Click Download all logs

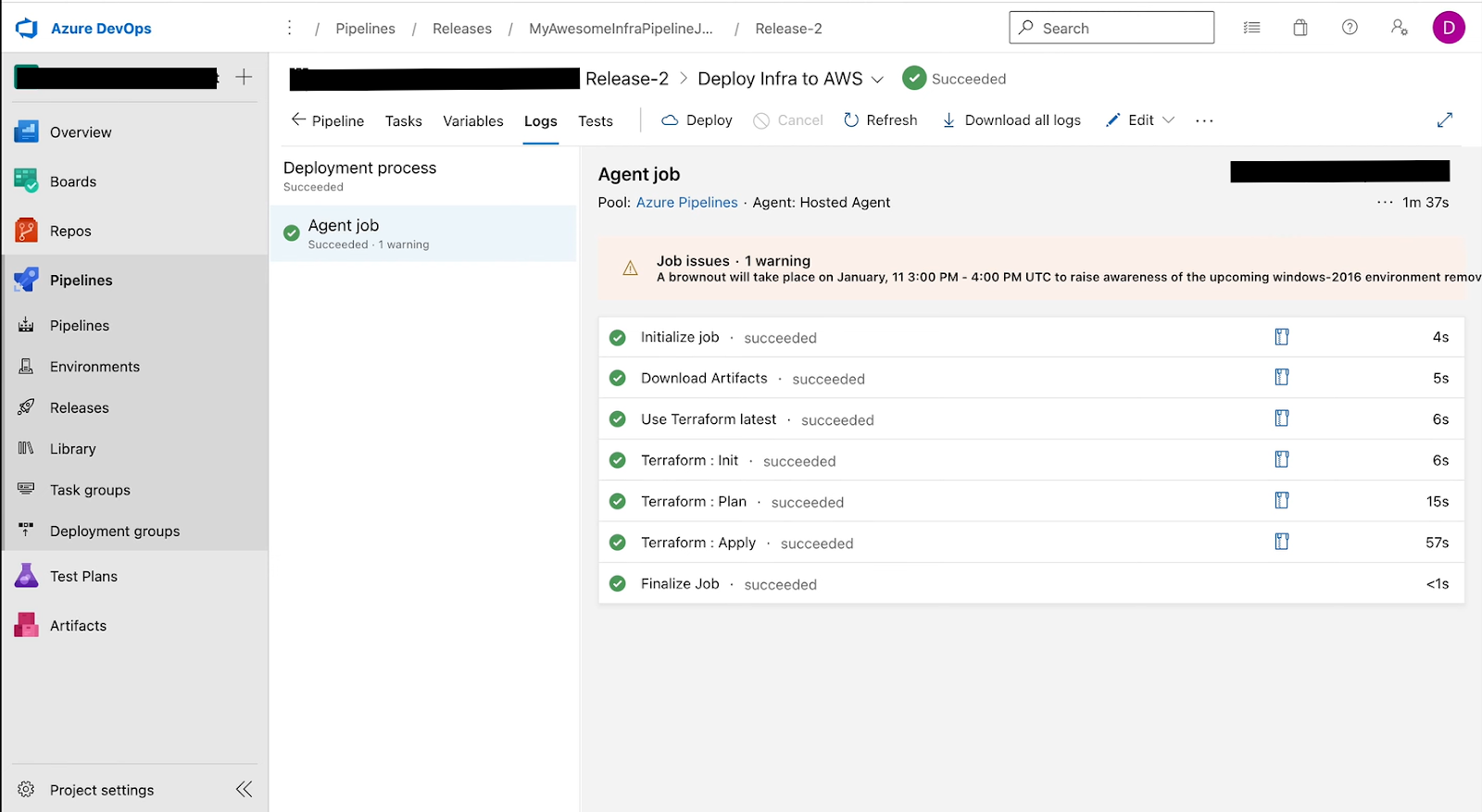pyautogui.click(x=1011, y=120)
